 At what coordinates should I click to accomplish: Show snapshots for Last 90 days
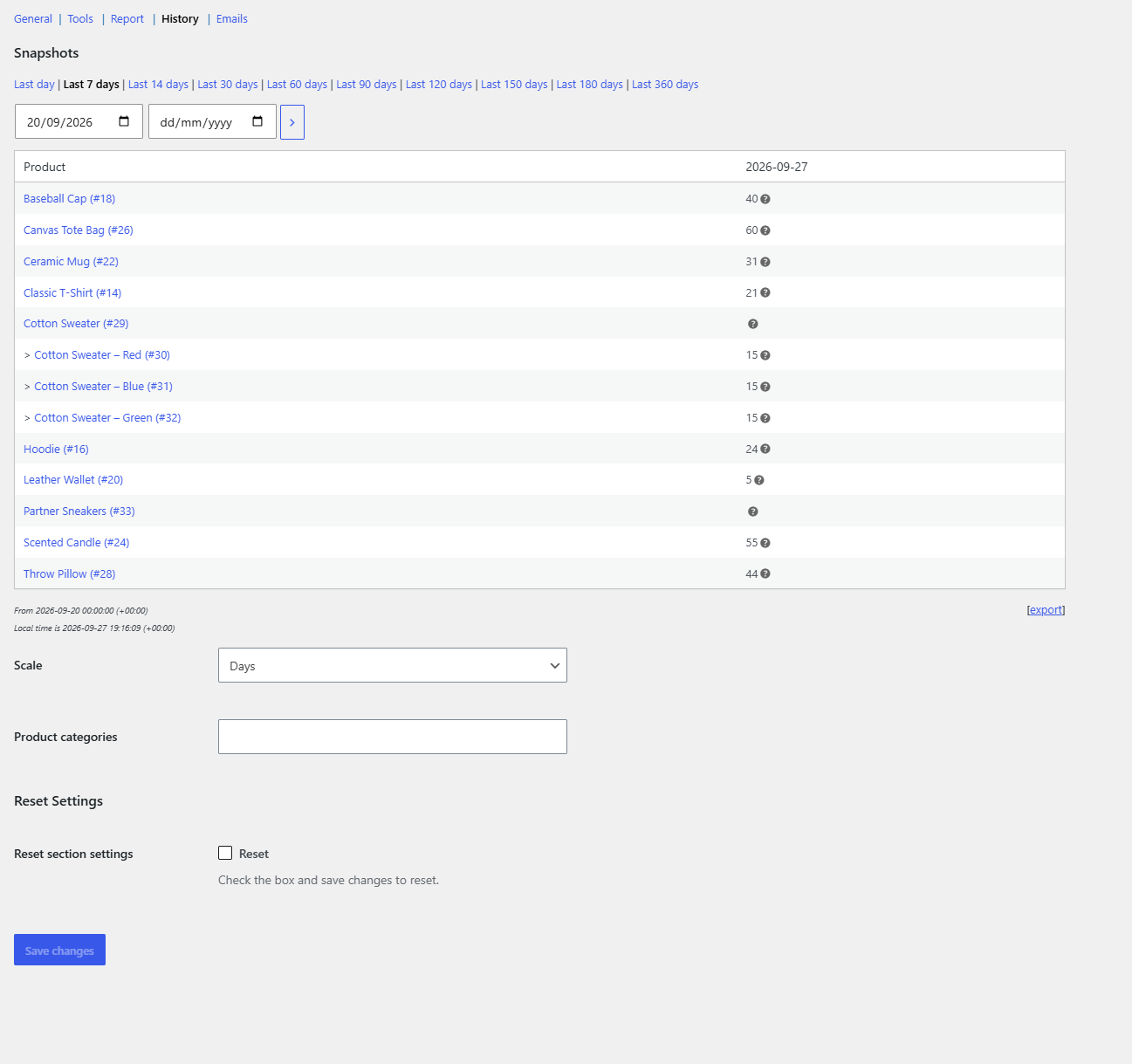(367, 85)
